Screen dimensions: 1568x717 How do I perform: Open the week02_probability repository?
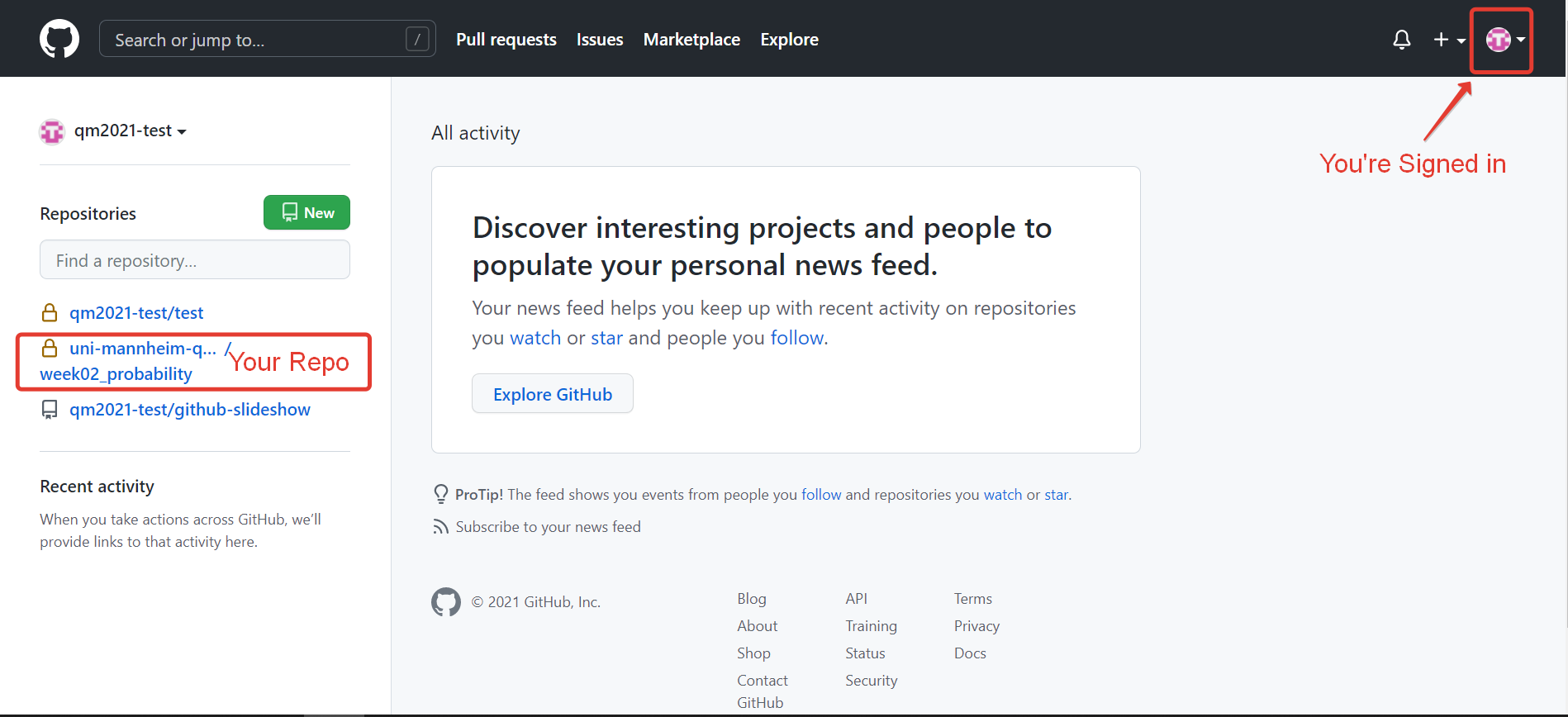click(x=116, y=374)
